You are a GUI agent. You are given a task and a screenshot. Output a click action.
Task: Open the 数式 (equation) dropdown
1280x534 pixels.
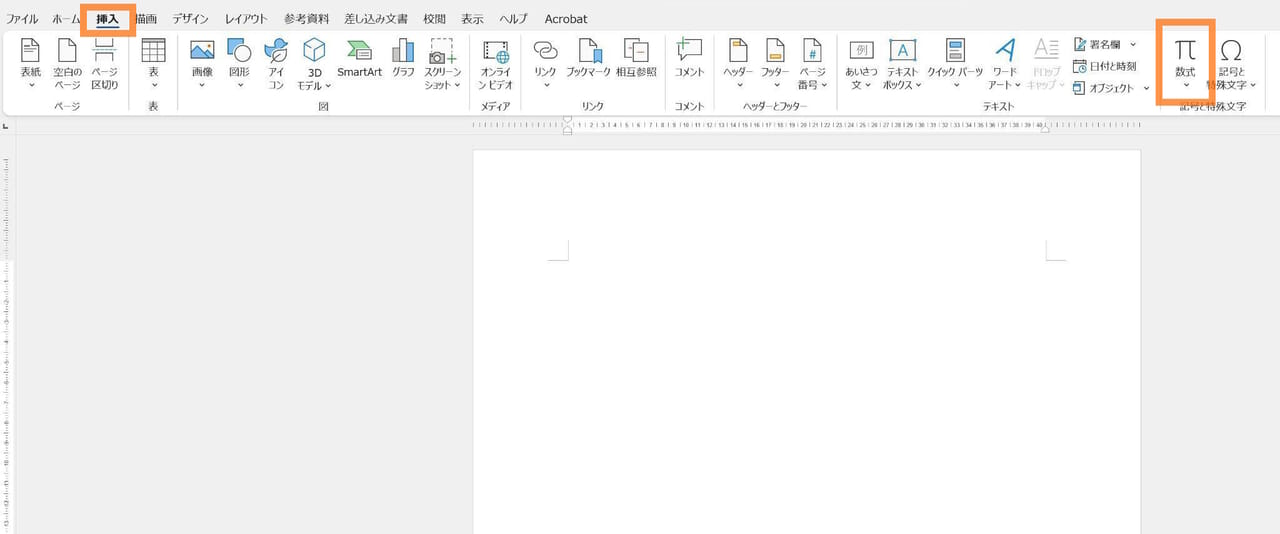coord(1185,85)
